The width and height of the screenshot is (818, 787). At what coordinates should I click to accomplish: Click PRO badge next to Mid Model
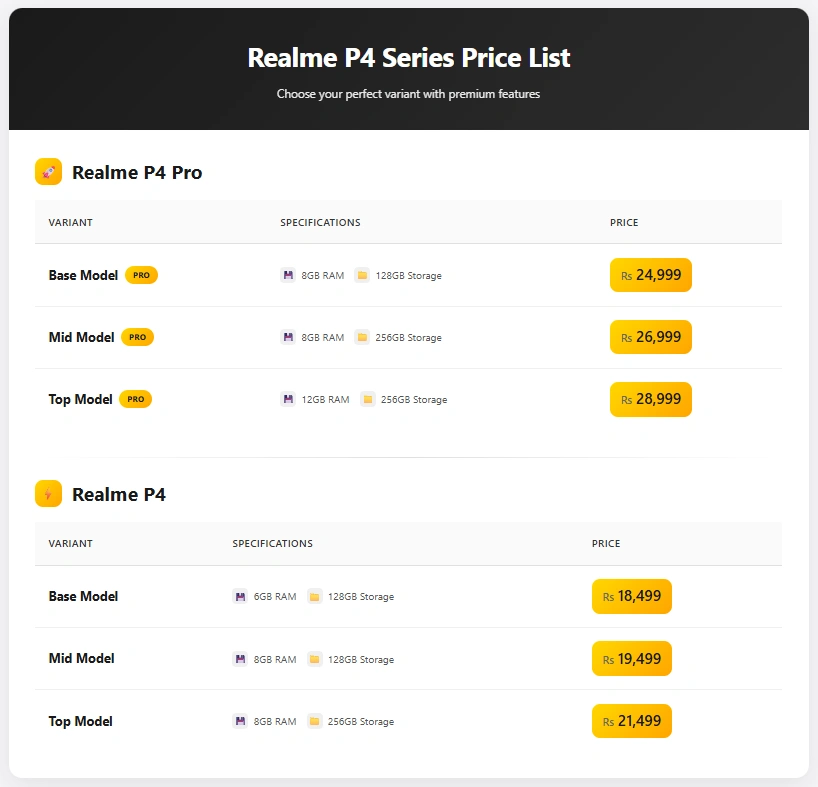tap(138, 337)
